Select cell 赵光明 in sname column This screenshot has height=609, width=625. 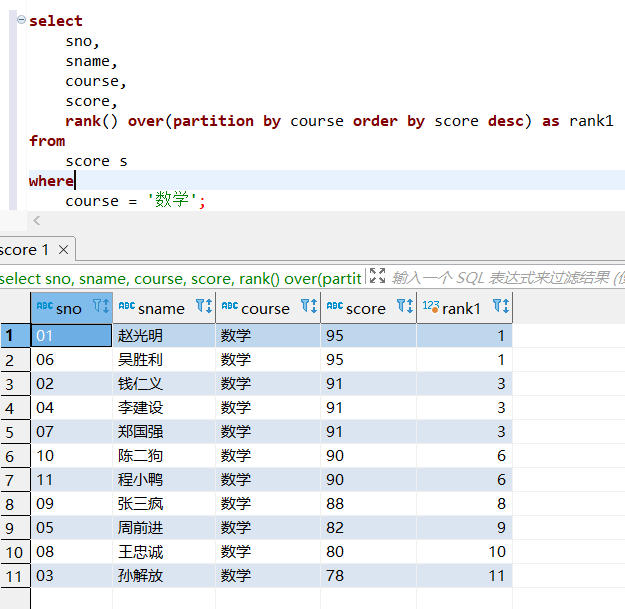point(164,336)
